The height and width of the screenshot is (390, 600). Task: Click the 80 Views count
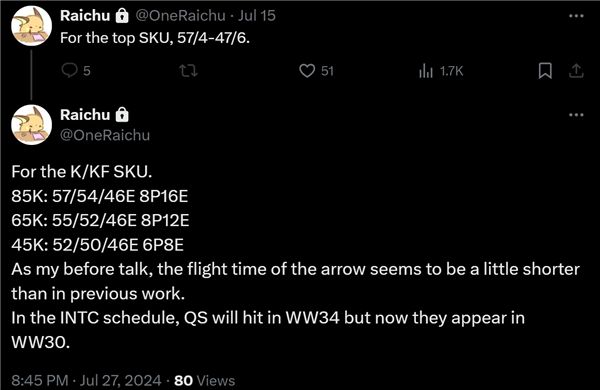click(x=204, y=380)
